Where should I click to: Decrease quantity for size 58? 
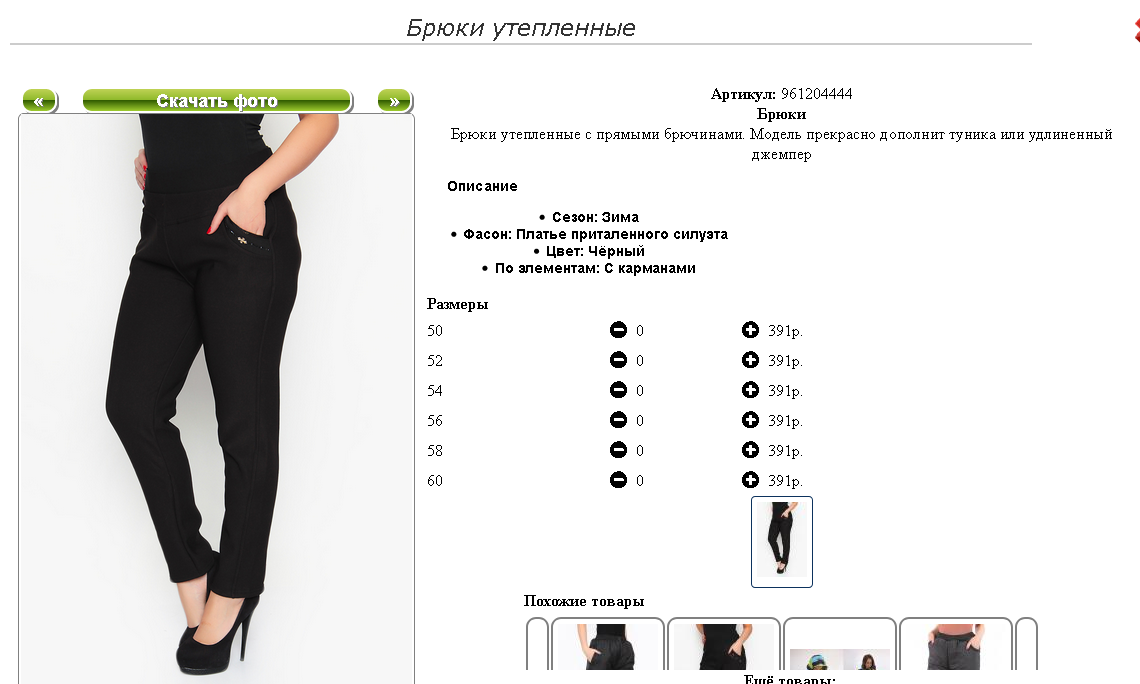point(618,450)
